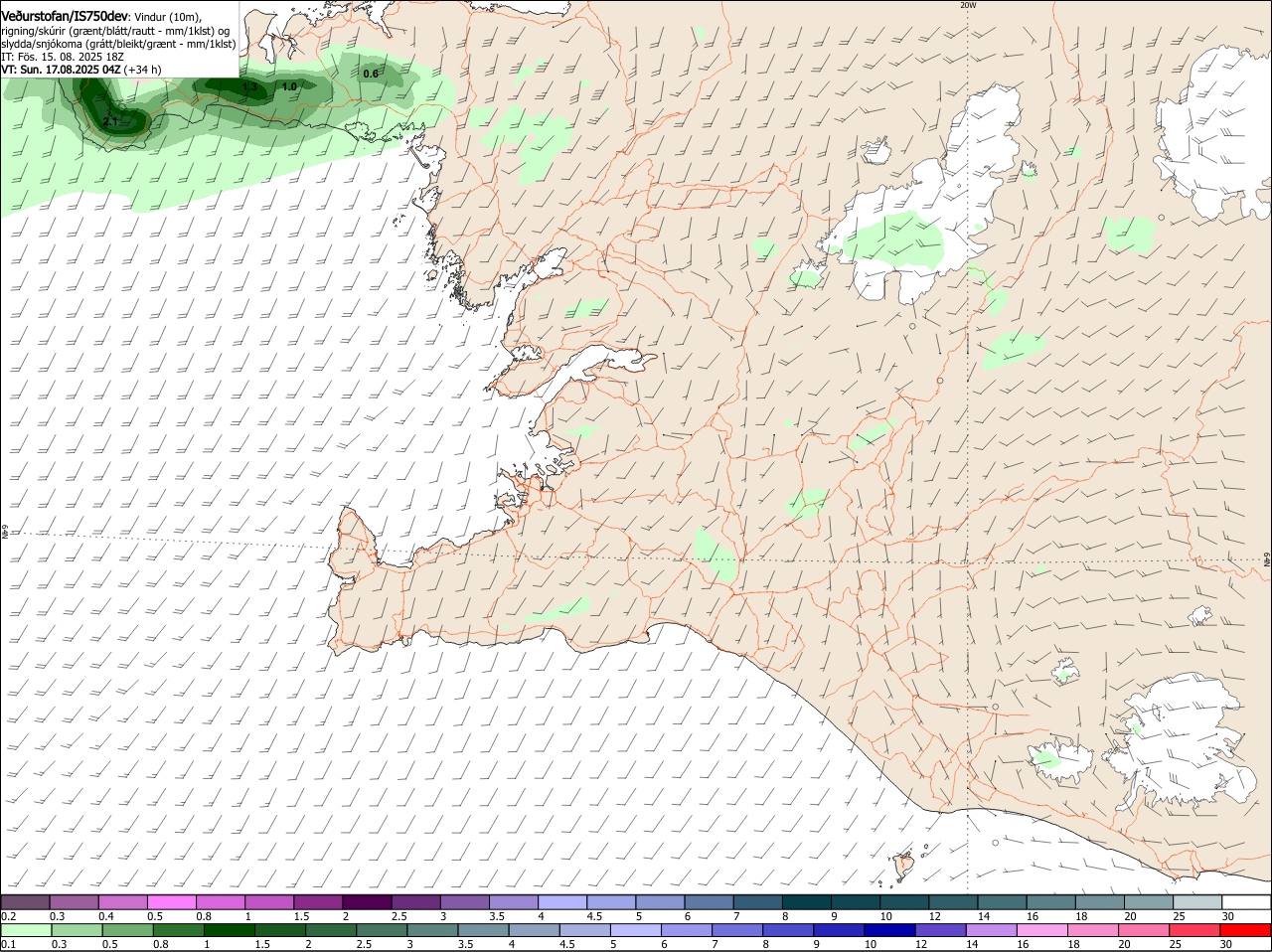Viewport: 1272px width, 952px height.
Task: Click upper legend swatch labeled 7
Action: 758,901
